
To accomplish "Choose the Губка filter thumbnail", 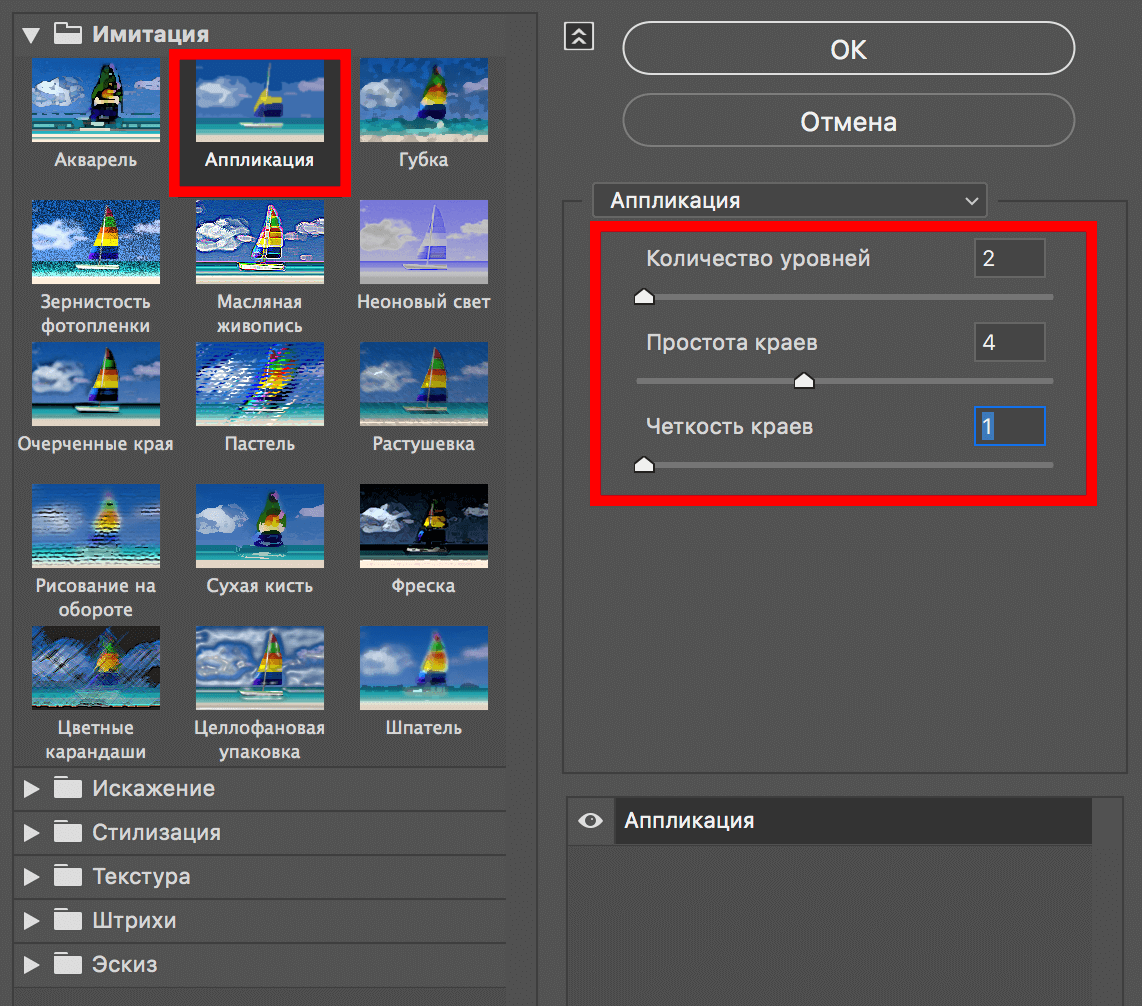I will 424,100.
